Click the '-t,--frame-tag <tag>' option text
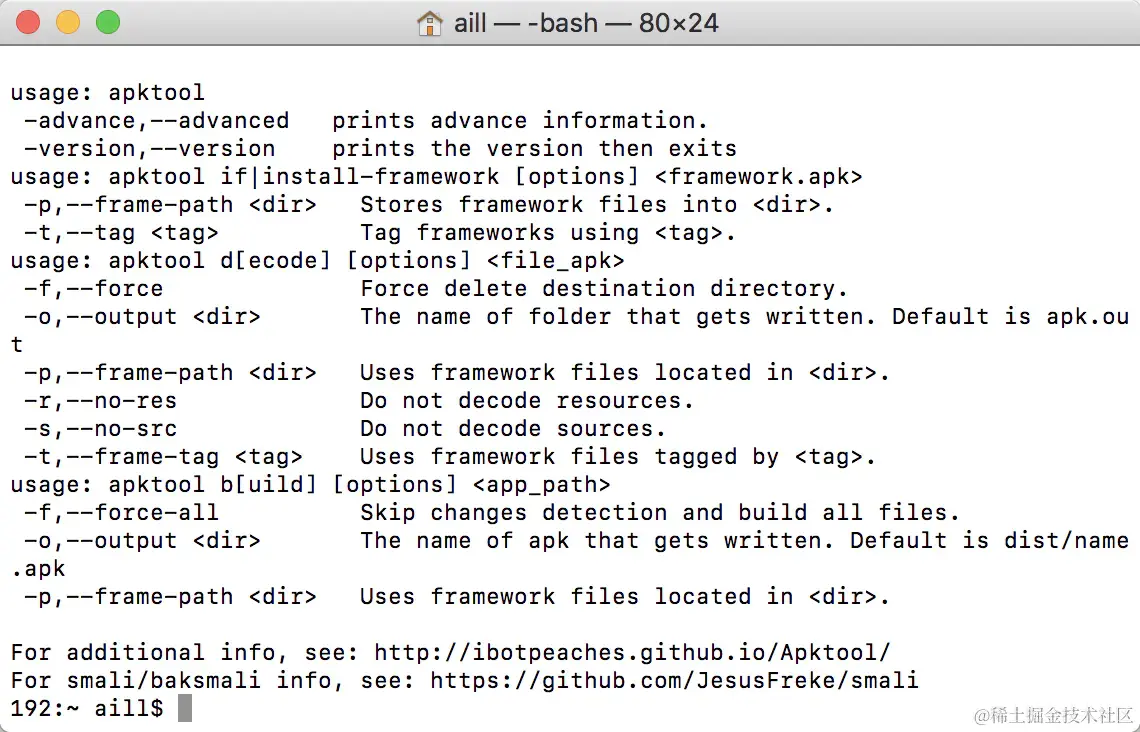 pos(164,457)
